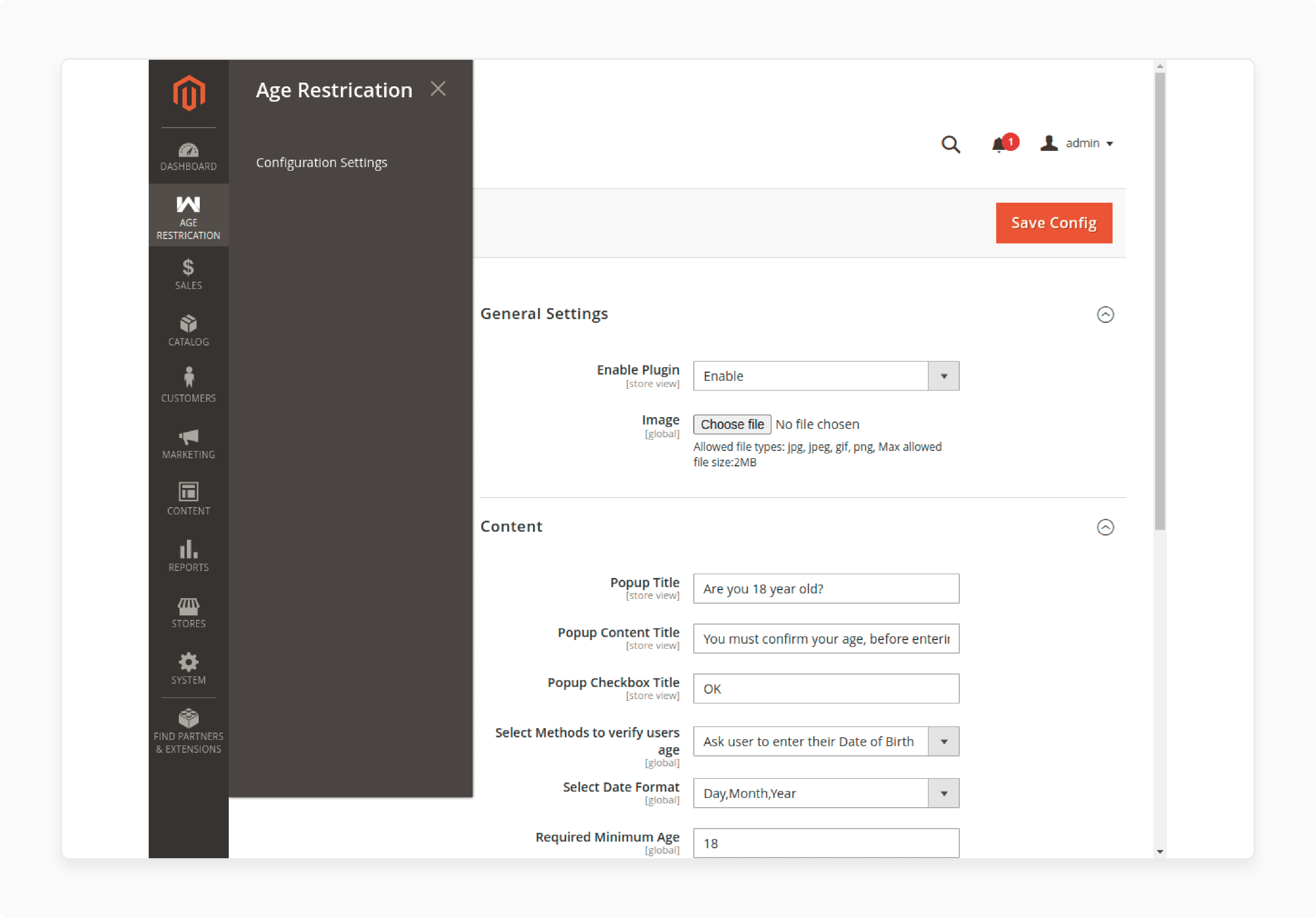The image size is (1316, 918).
Task: Open the age verification methods dropdown
Action: point(826,741)
